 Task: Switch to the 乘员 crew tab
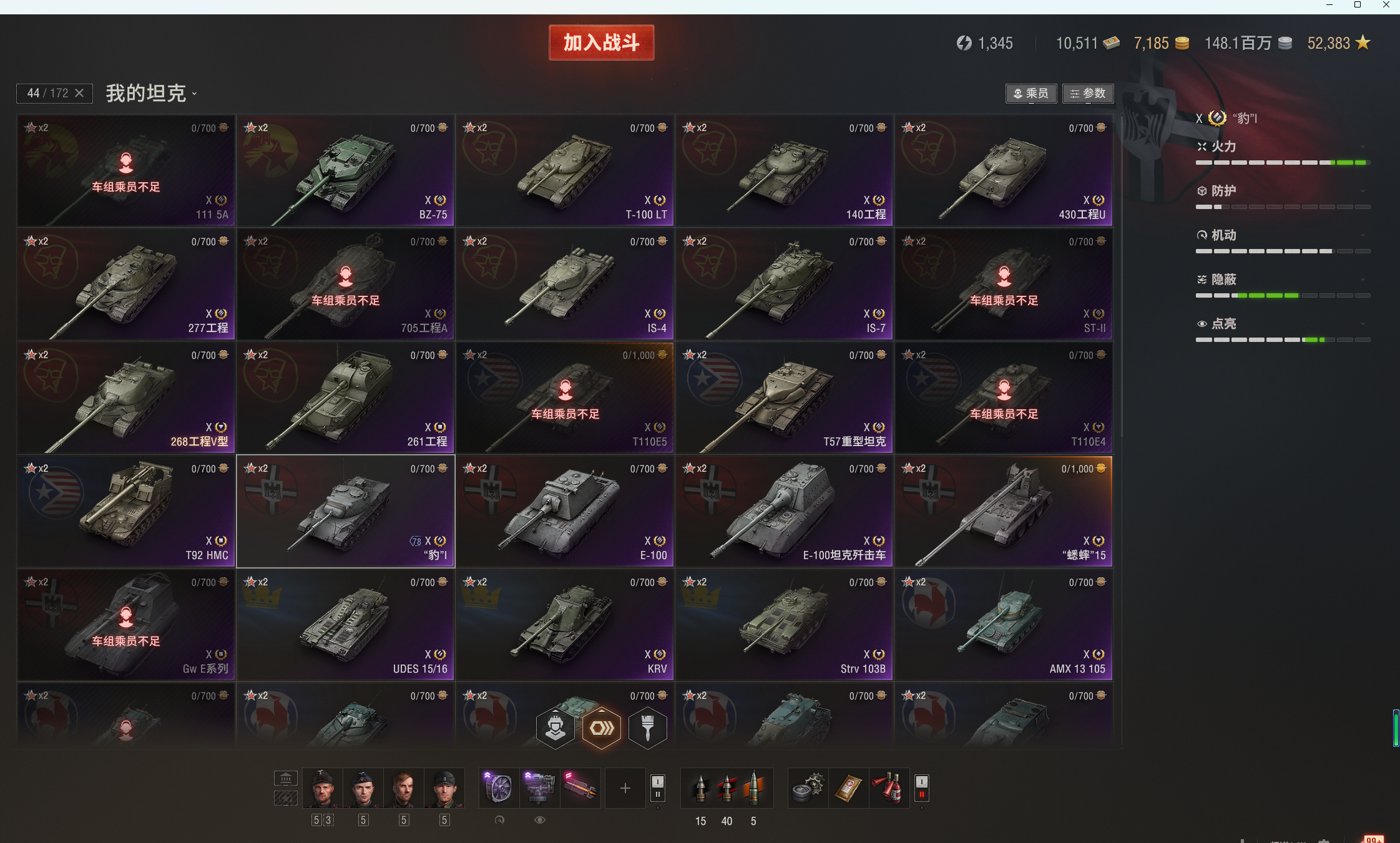[x=1031, y=93]
